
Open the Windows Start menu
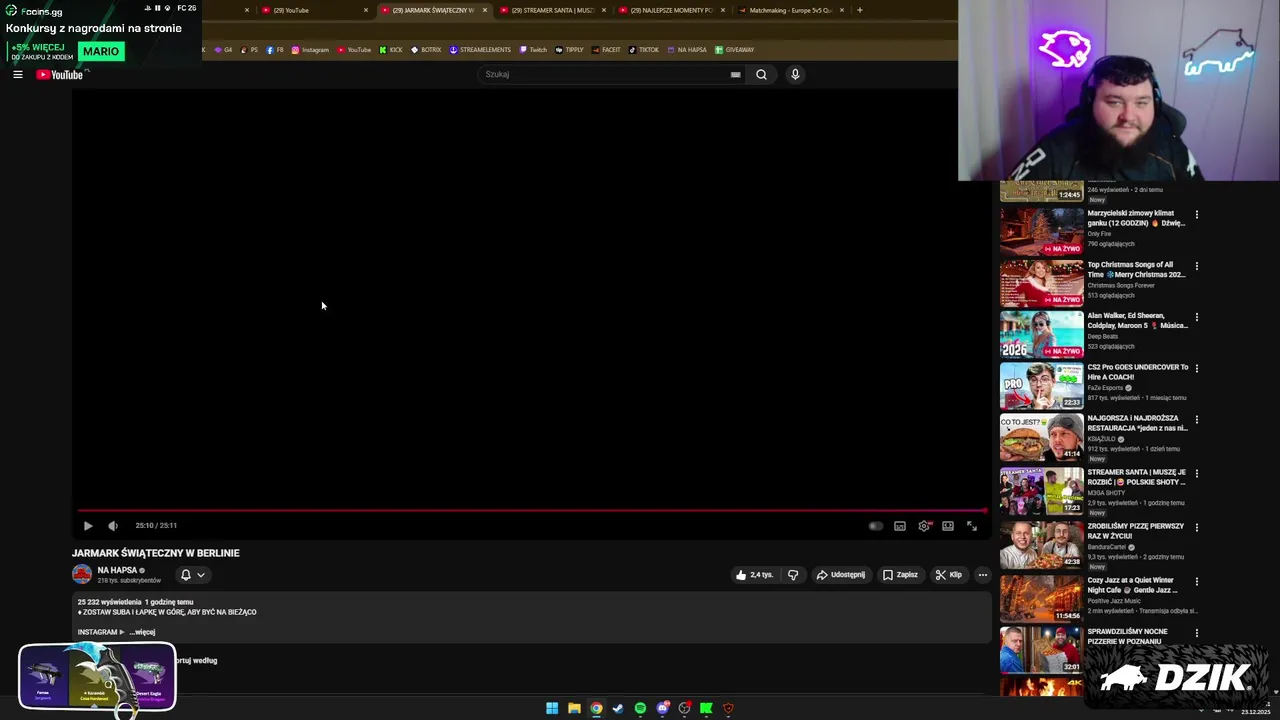(x=552, y=708)
